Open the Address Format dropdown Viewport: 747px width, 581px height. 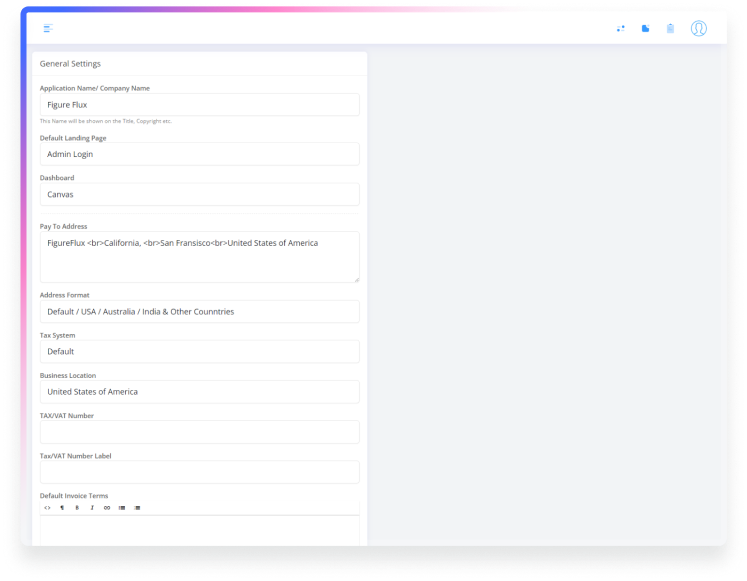pyautogui.click(x=199, y=312)
